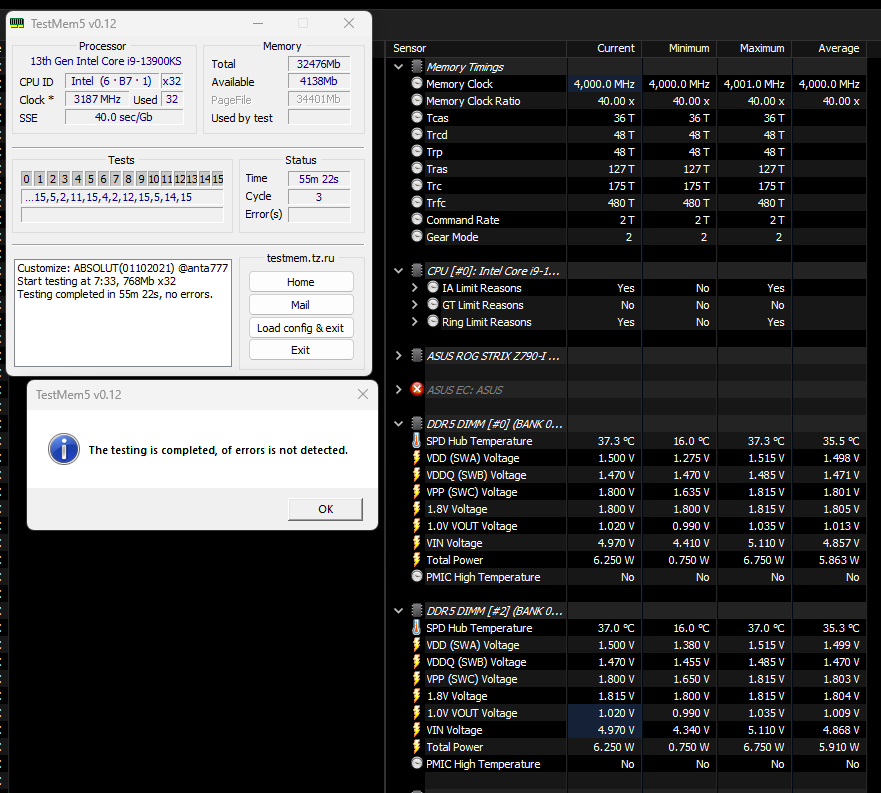Click the Tcas sensor icon

coord(416,117)
